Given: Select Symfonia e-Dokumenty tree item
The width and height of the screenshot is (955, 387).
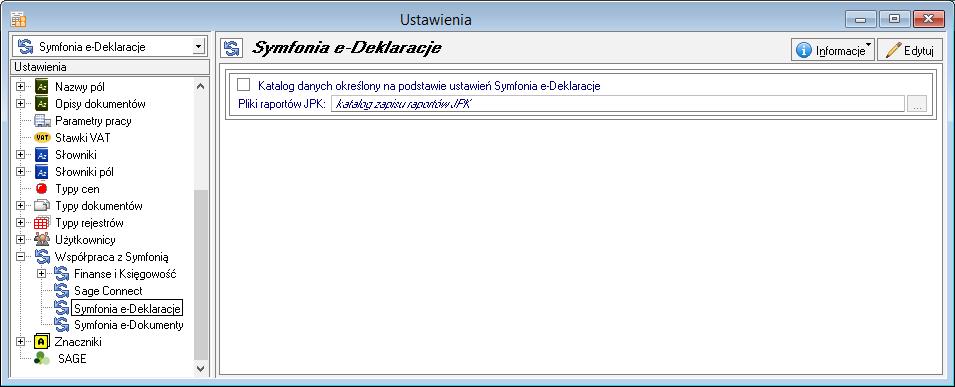Looking at the screenshot, I should pos(129,325).
